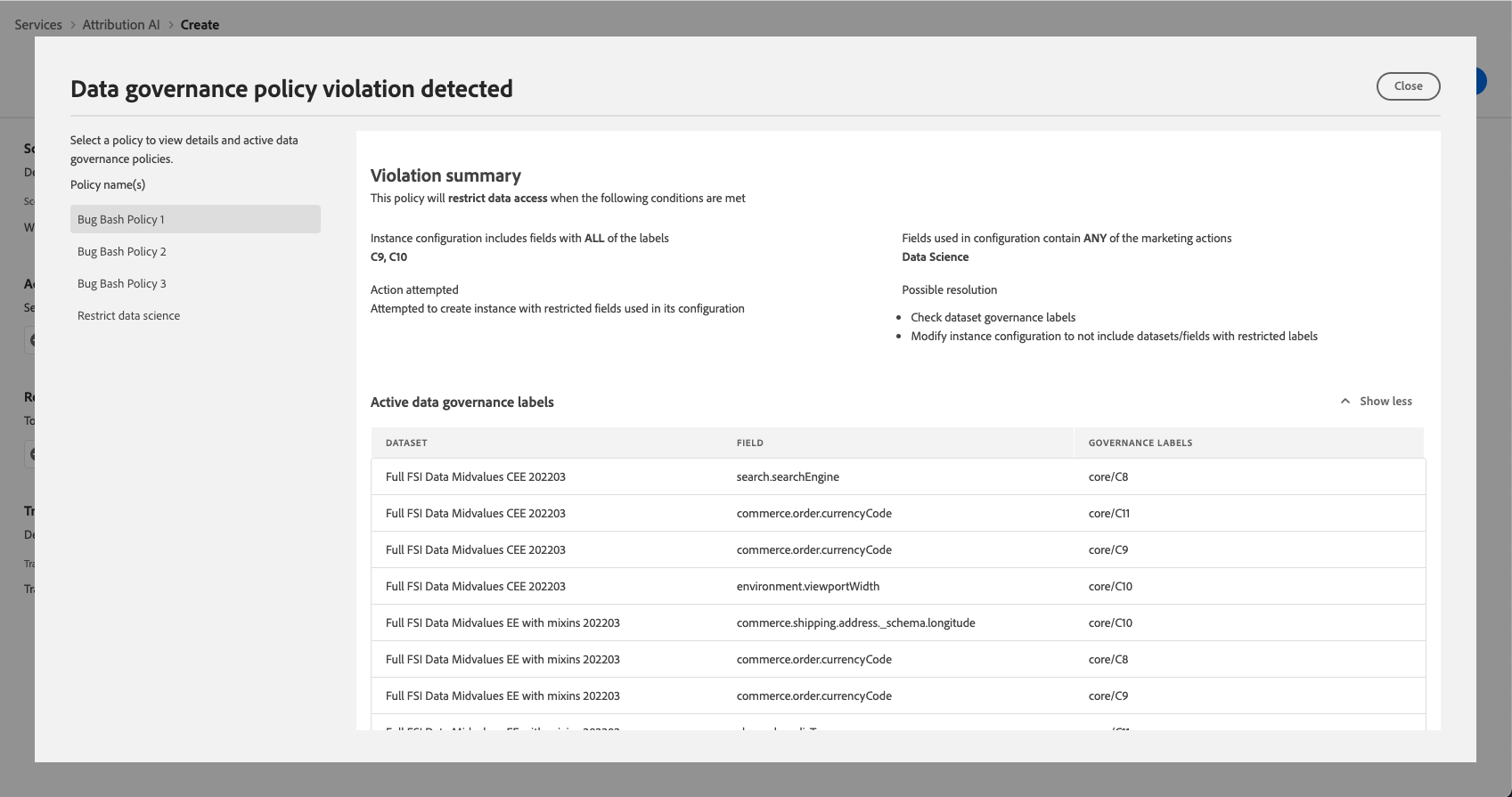Click the Services breadcrumb link
1512x797 pixels.
[38, 25]
